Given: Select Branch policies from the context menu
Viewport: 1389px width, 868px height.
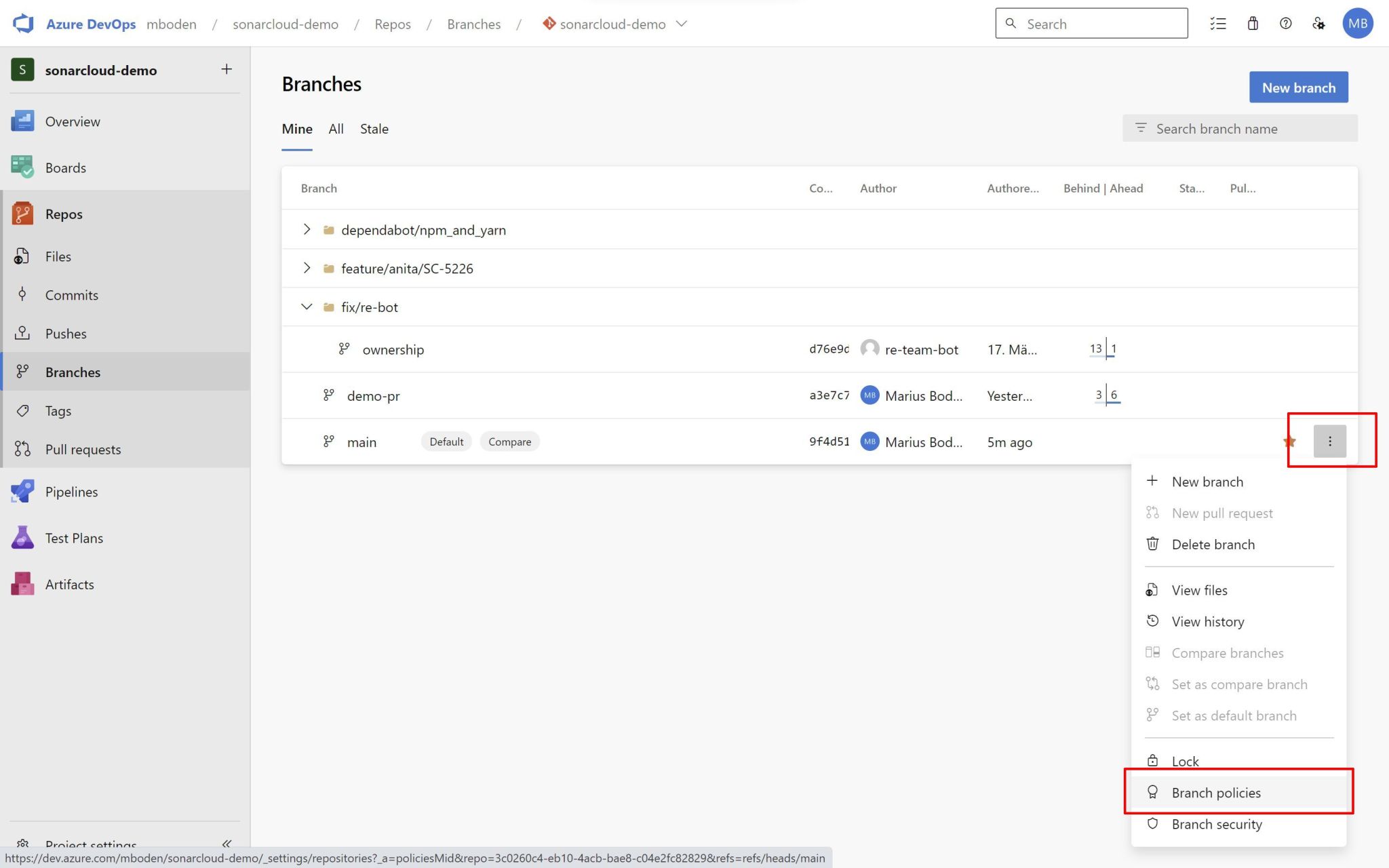Looking at the screenshot, I should [1215, 792].
